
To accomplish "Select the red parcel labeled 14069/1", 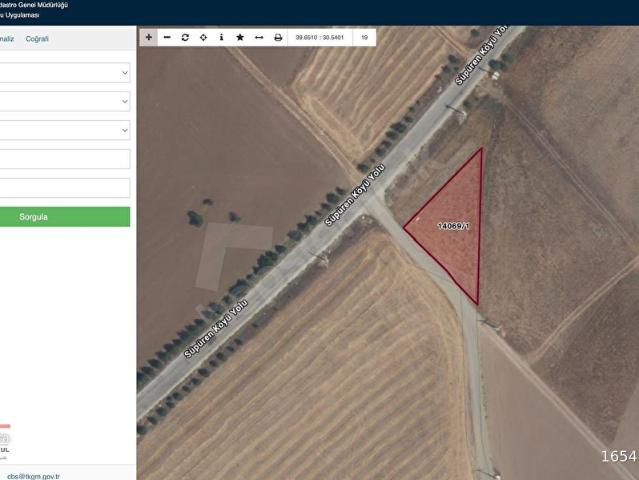I will 453,226.
